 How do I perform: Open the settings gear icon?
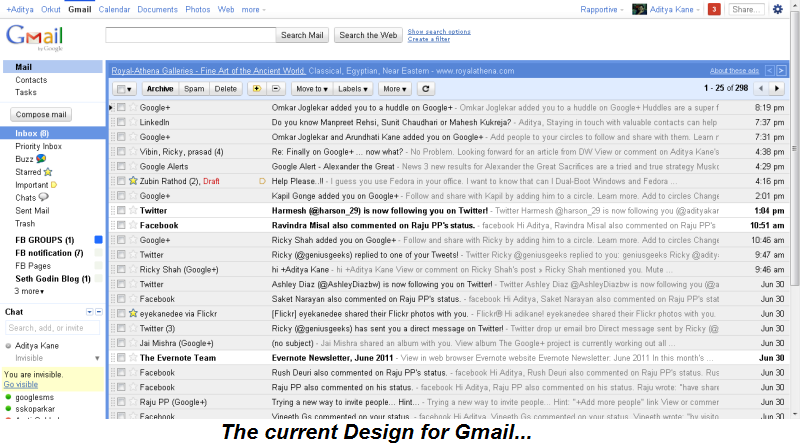click(x=778, y=9)
